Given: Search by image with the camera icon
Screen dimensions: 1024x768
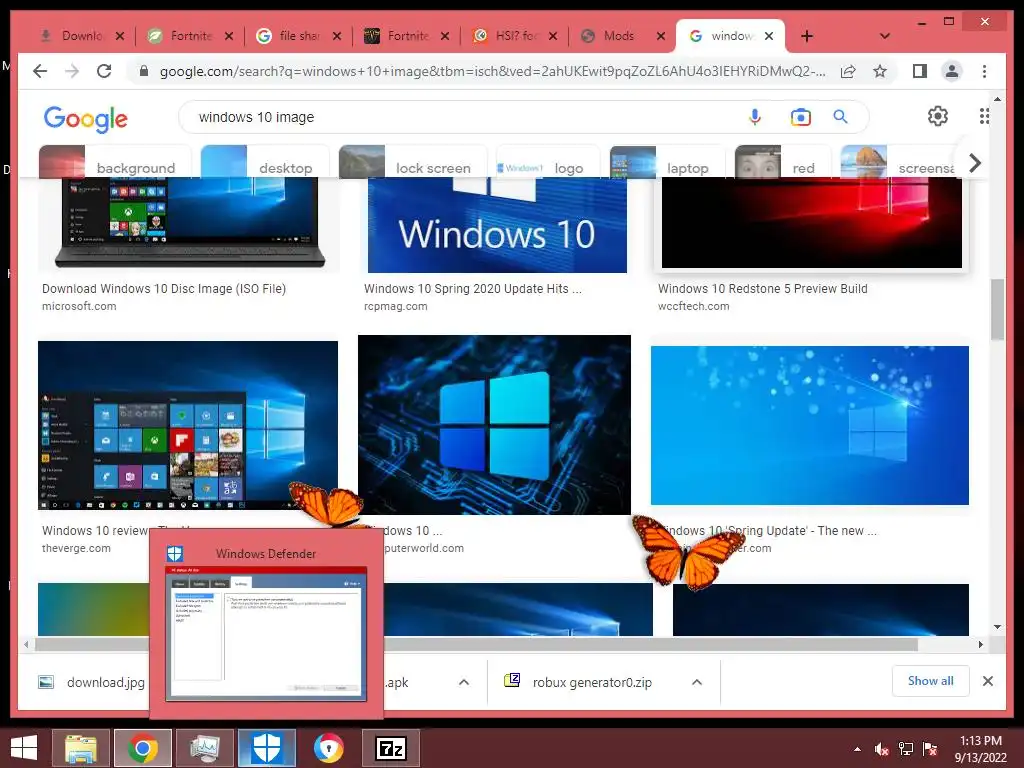Looking at the screenshot, I should 800,117.
